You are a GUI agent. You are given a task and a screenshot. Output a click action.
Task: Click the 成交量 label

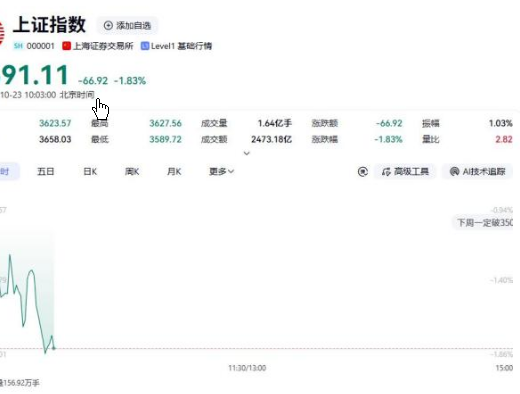pyautogui.click(x=214, y=123)
